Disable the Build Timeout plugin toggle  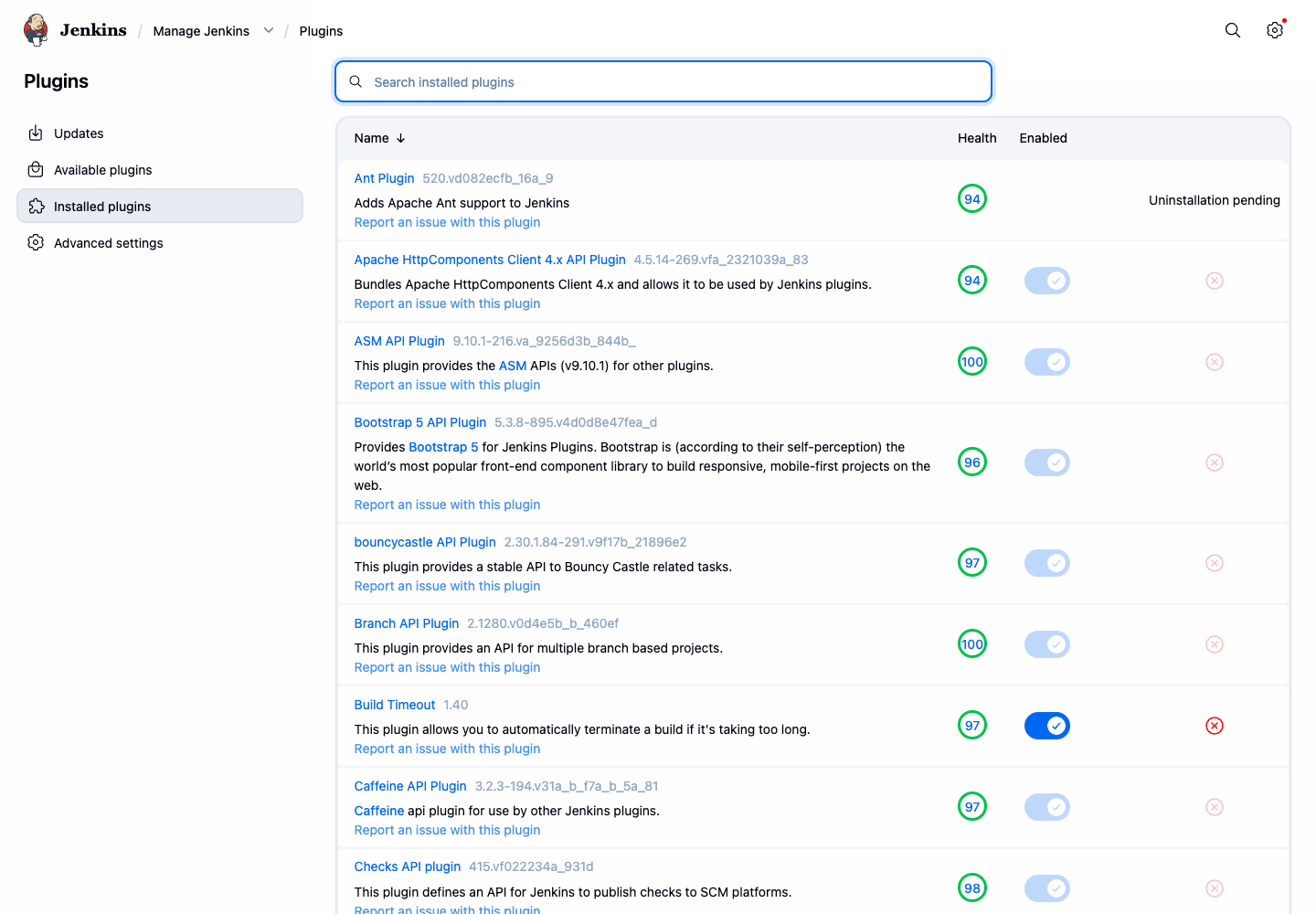(x=1047, y=726)
